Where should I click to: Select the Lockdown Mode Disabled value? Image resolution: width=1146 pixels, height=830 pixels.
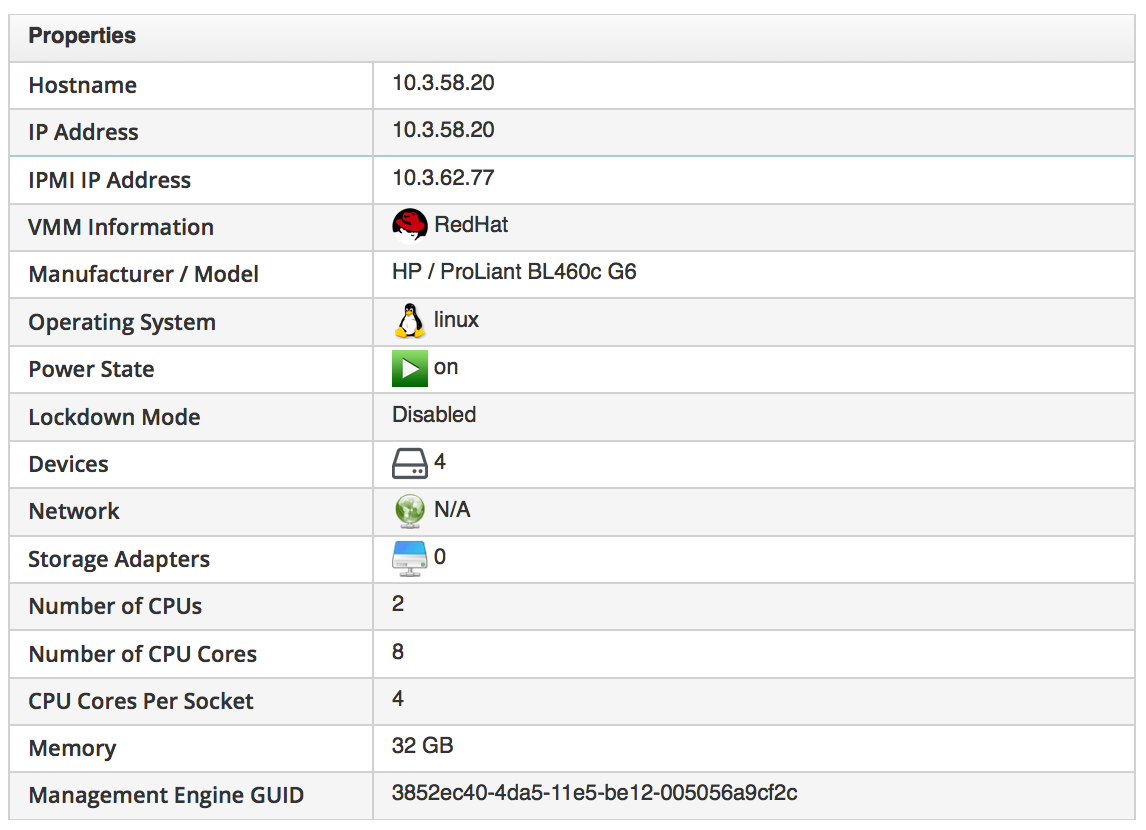pos(434,415)
